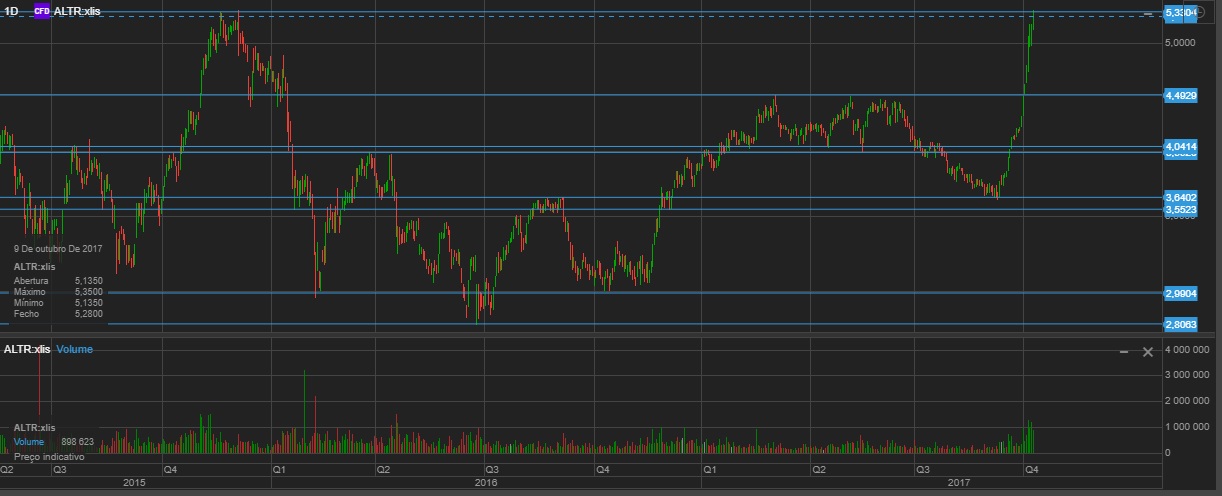The height and width of the screenshot is (496, 1222).
Task: Click the 5,0000 value on the price axis
Action: click(1180, 43)
